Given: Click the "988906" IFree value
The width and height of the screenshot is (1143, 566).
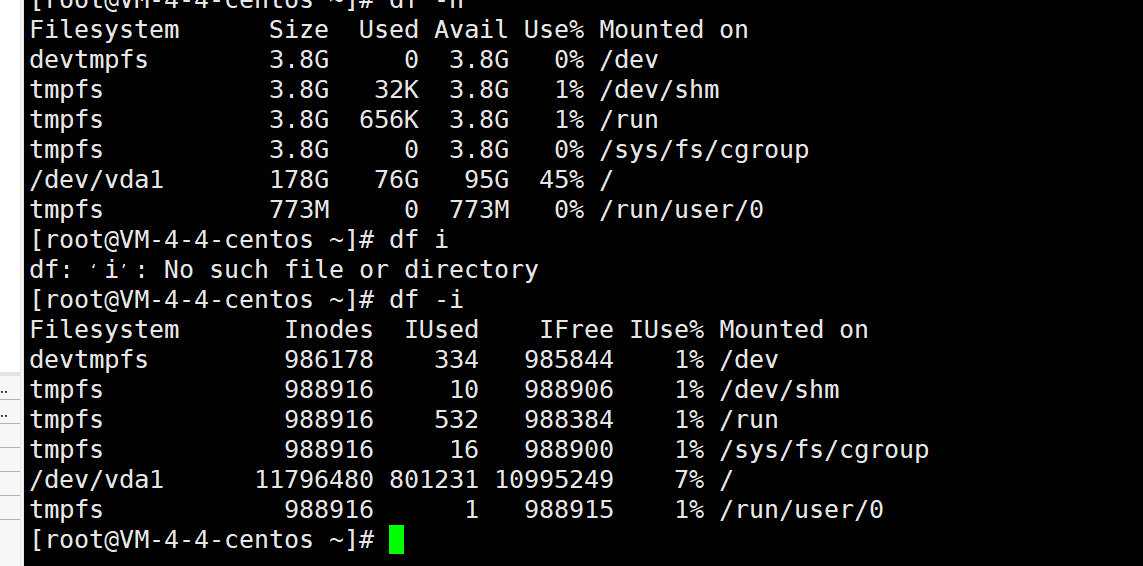Looking at the screenshot, I should (x=569, y=389).
